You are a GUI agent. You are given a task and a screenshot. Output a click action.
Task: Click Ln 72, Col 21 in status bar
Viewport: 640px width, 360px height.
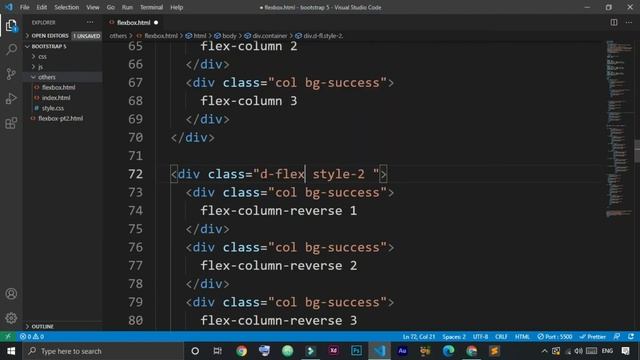point(419,337)
